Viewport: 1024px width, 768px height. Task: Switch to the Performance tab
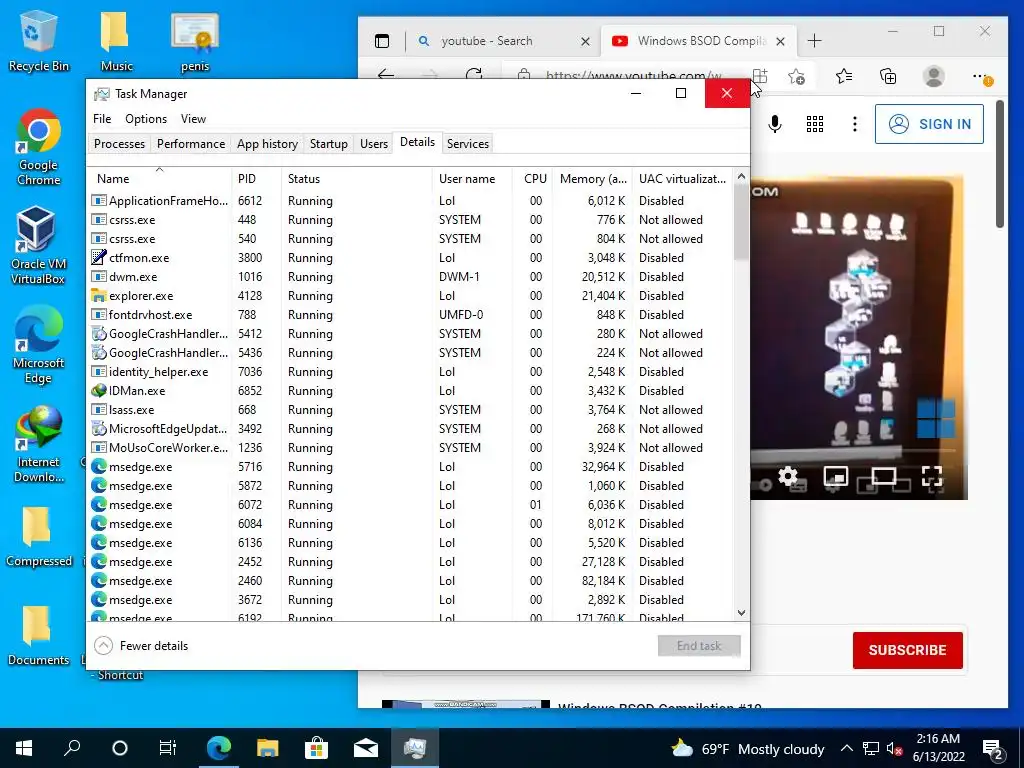191,144
